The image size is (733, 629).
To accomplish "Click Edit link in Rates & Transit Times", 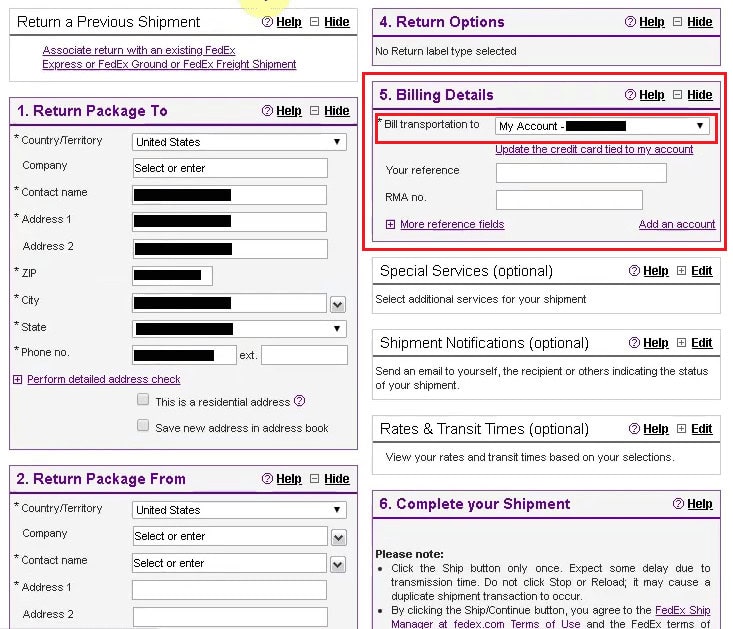I will click(x=702, y=429).
